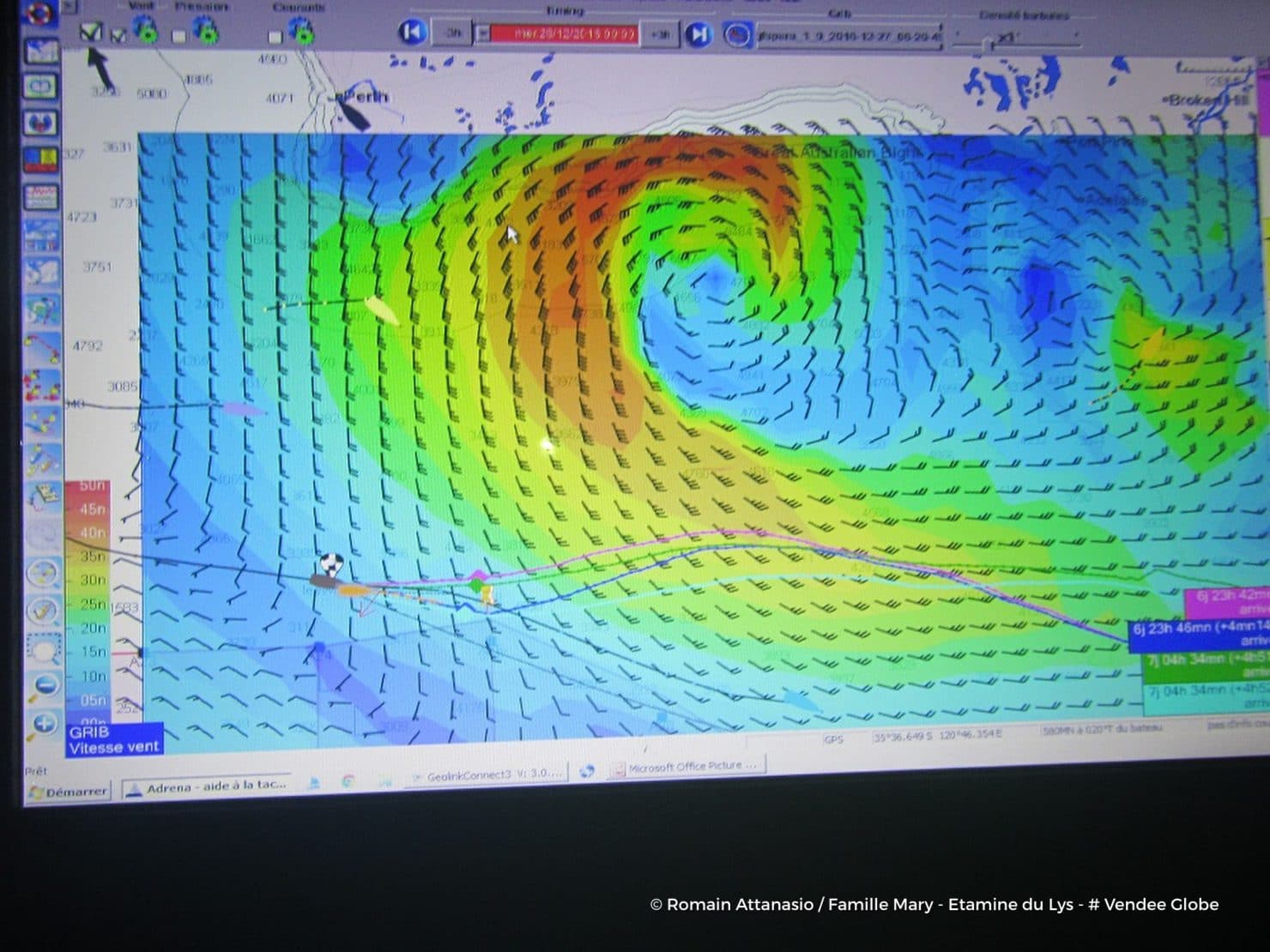1270x952 pixels.
Task: Open the Courants settings gear icon
Action: 300,34
